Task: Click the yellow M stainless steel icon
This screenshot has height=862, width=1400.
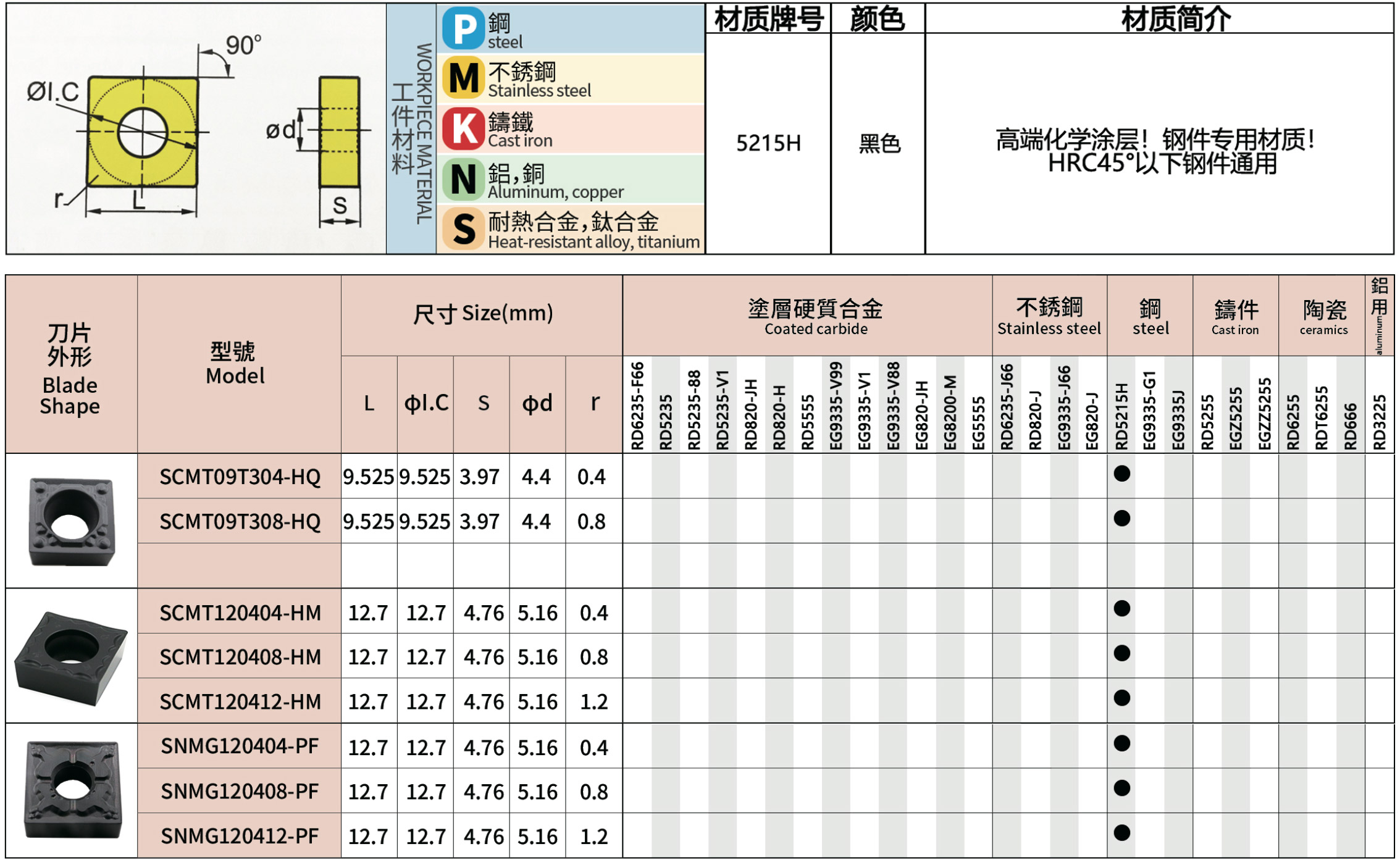Action: 463,78
